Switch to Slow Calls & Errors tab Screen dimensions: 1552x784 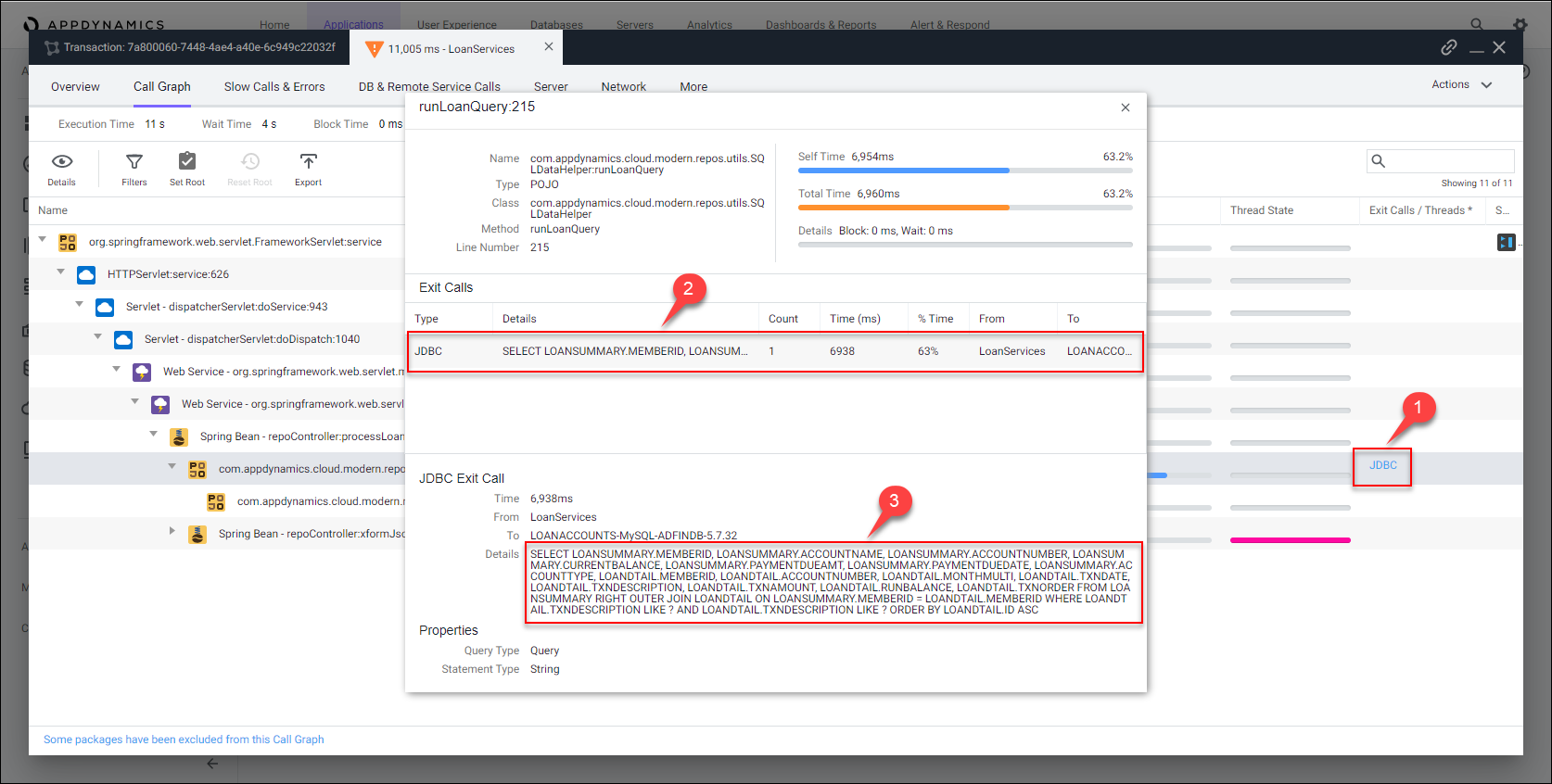274,86
